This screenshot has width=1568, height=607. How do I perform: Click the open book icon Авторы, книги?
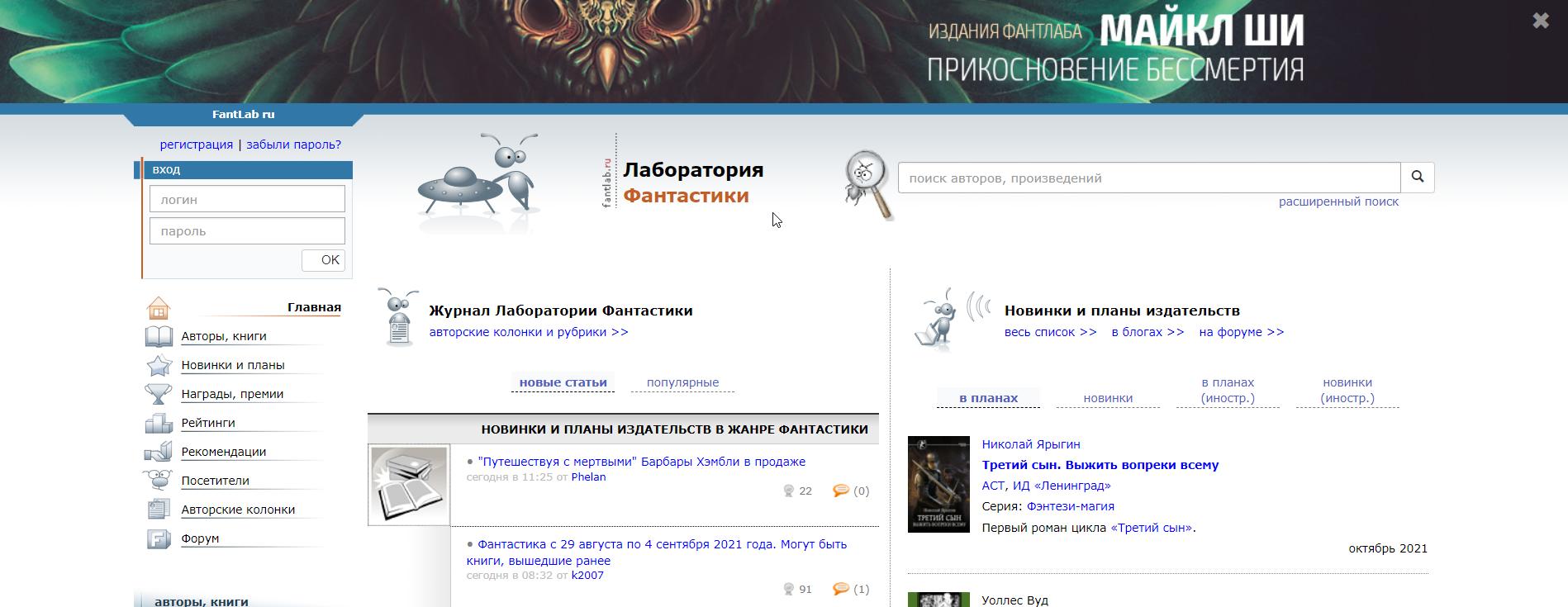[159, 336]
